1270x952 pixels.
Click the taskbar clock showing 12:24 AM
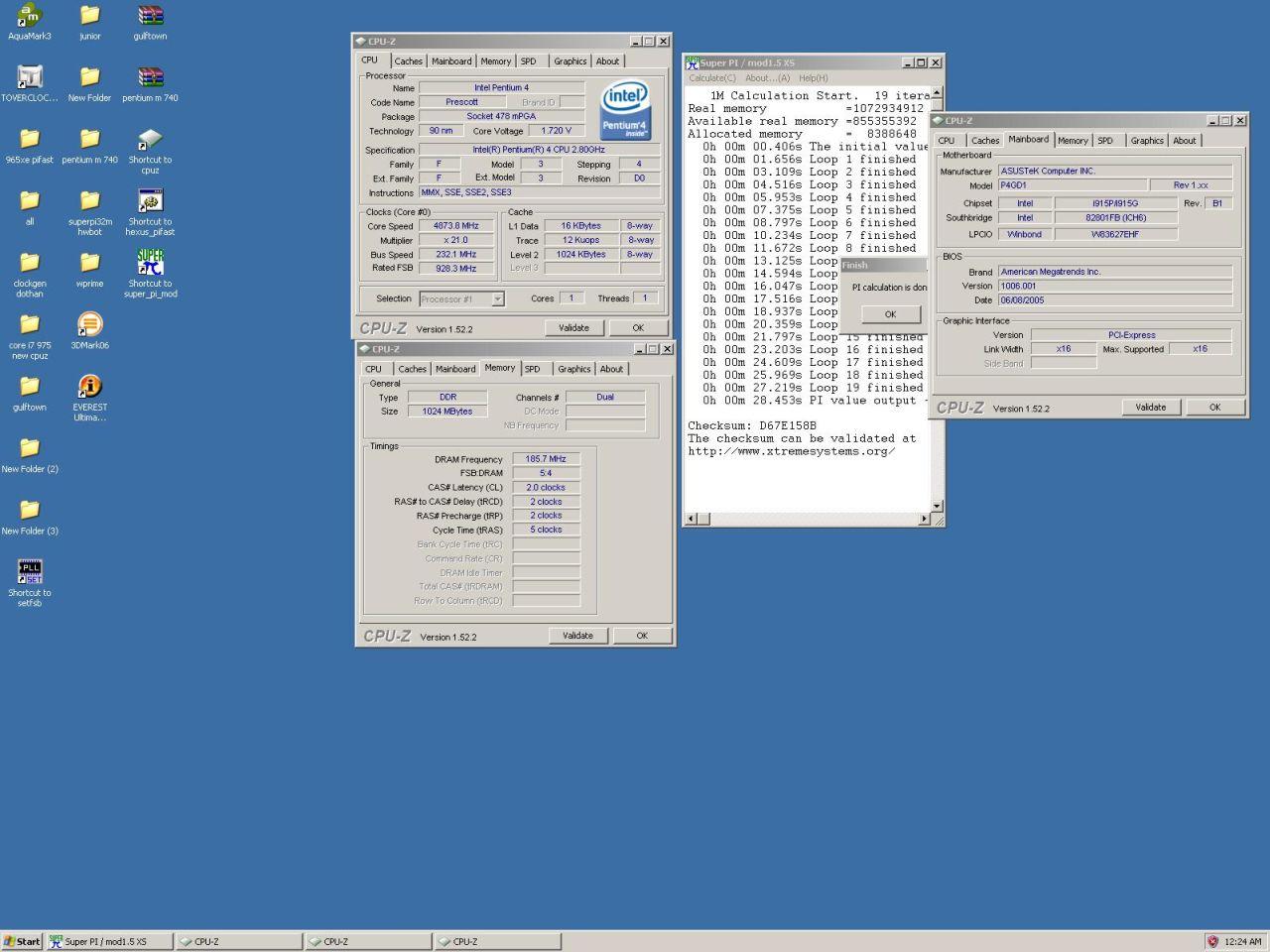(x=1243, y=941)
